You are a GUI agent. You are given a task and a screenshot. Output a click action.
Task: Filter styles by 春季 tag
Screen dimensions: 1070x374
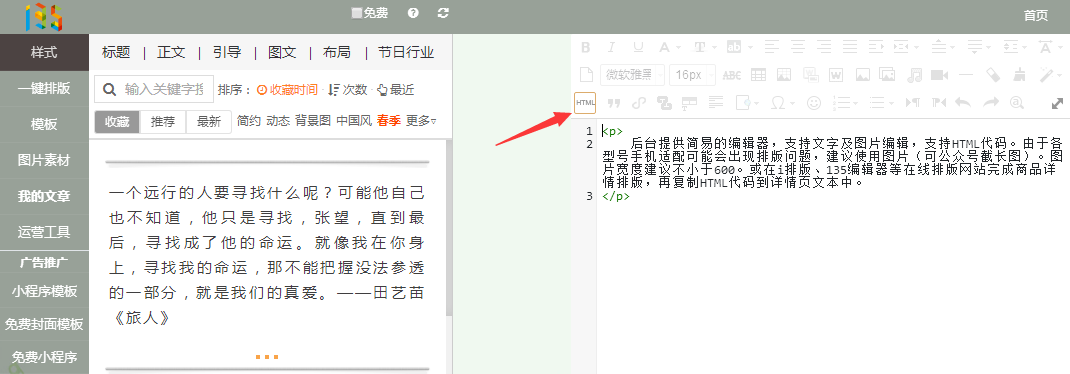389,121
